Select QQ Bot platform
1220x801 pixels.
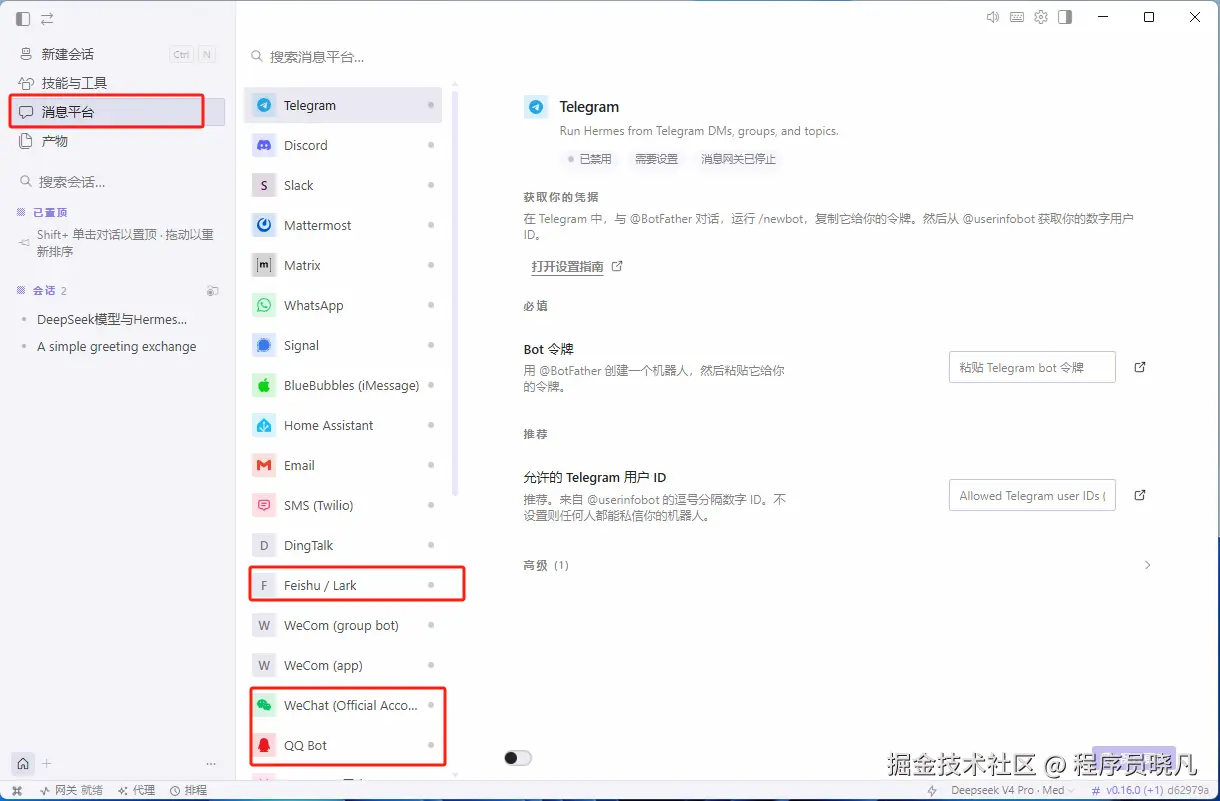343,745
